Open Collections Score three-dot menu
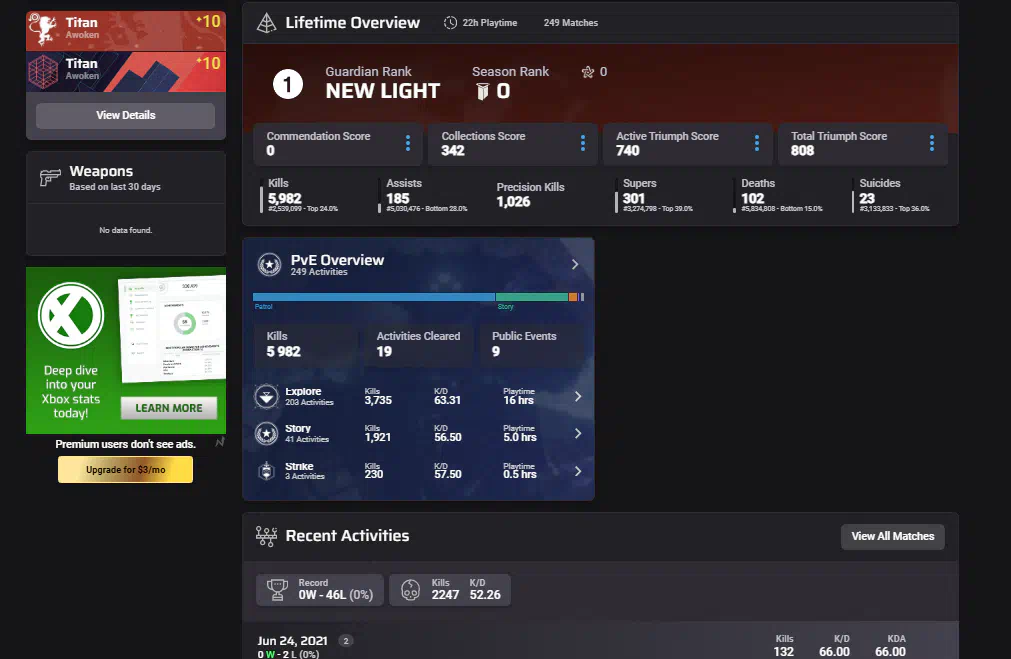Image resolution: width=1011 pixels, height=659 pixels. [x=583, y=144]
